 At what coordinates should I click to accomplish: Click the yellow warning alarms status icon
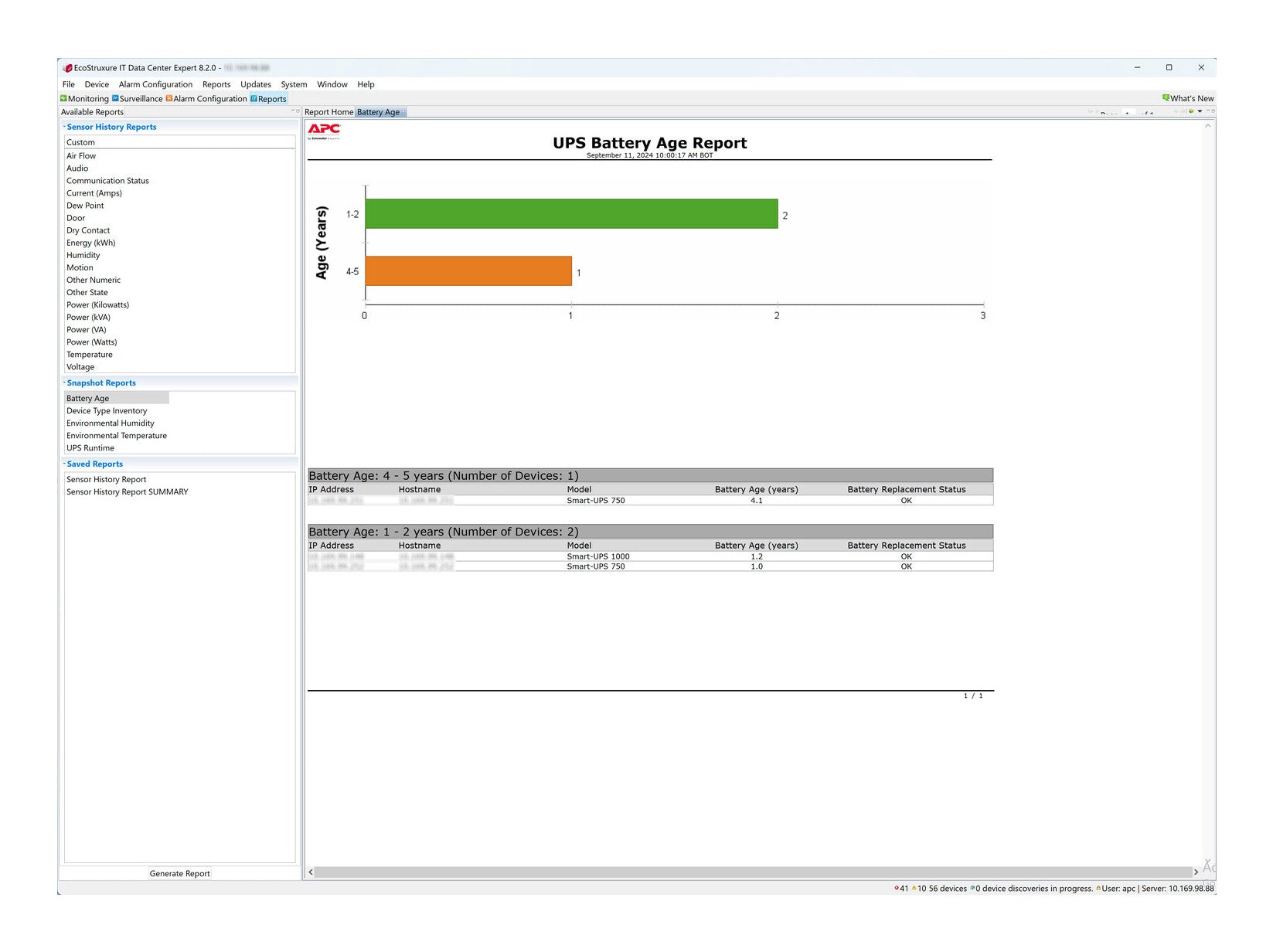click(x=914, y=888)
